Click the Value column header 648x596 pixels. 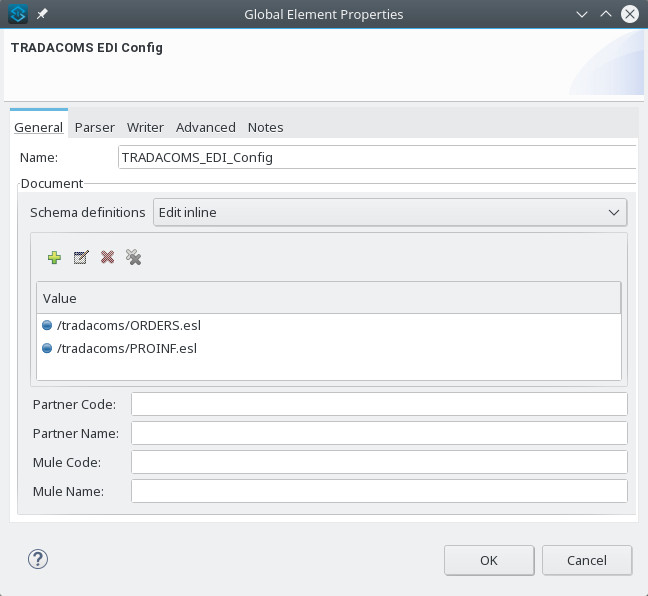coord(328,298)
